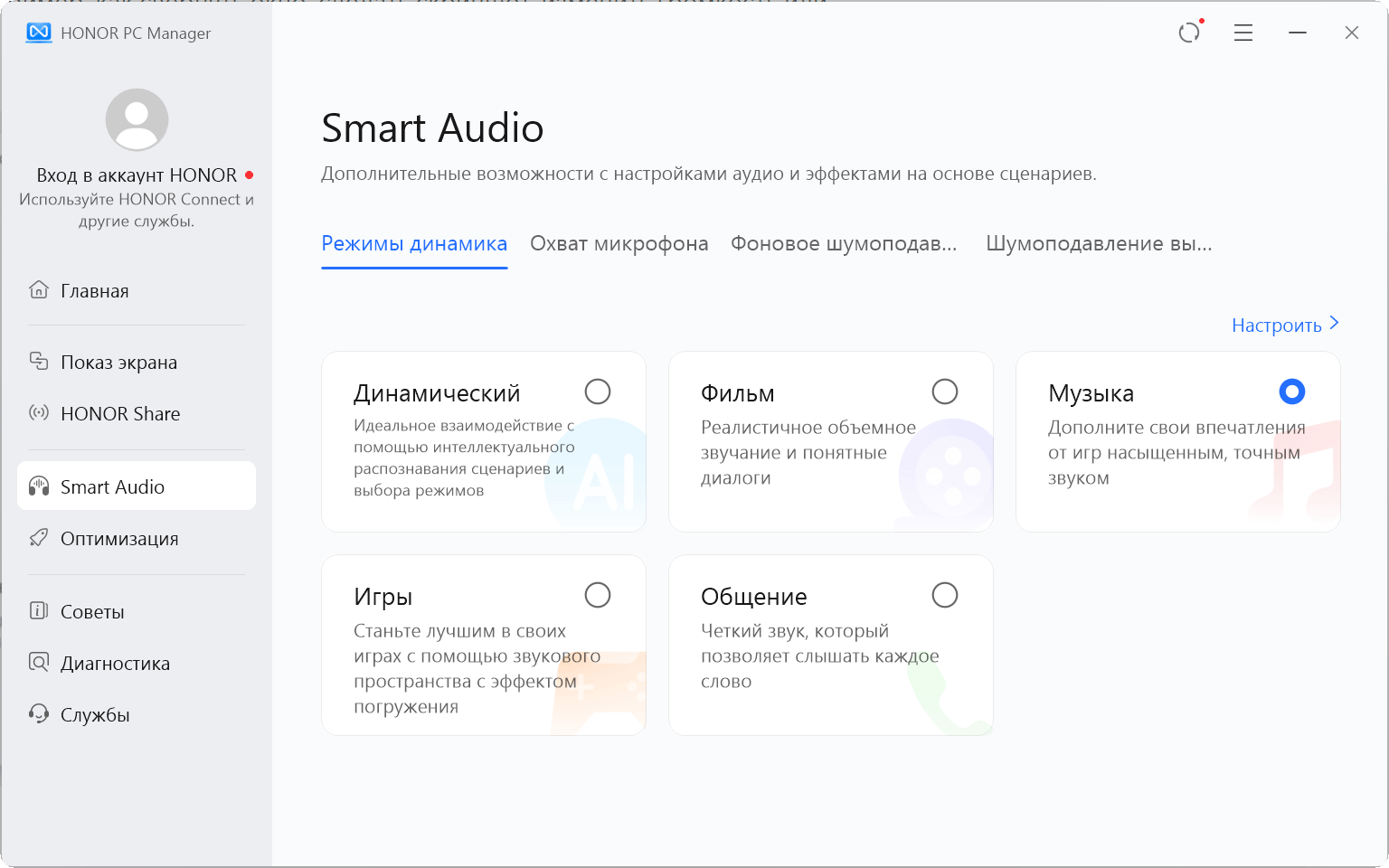This screenshot has height=868, width=1389.
Task: Click the Музыка mode card description
Action: pos(1176,452)
